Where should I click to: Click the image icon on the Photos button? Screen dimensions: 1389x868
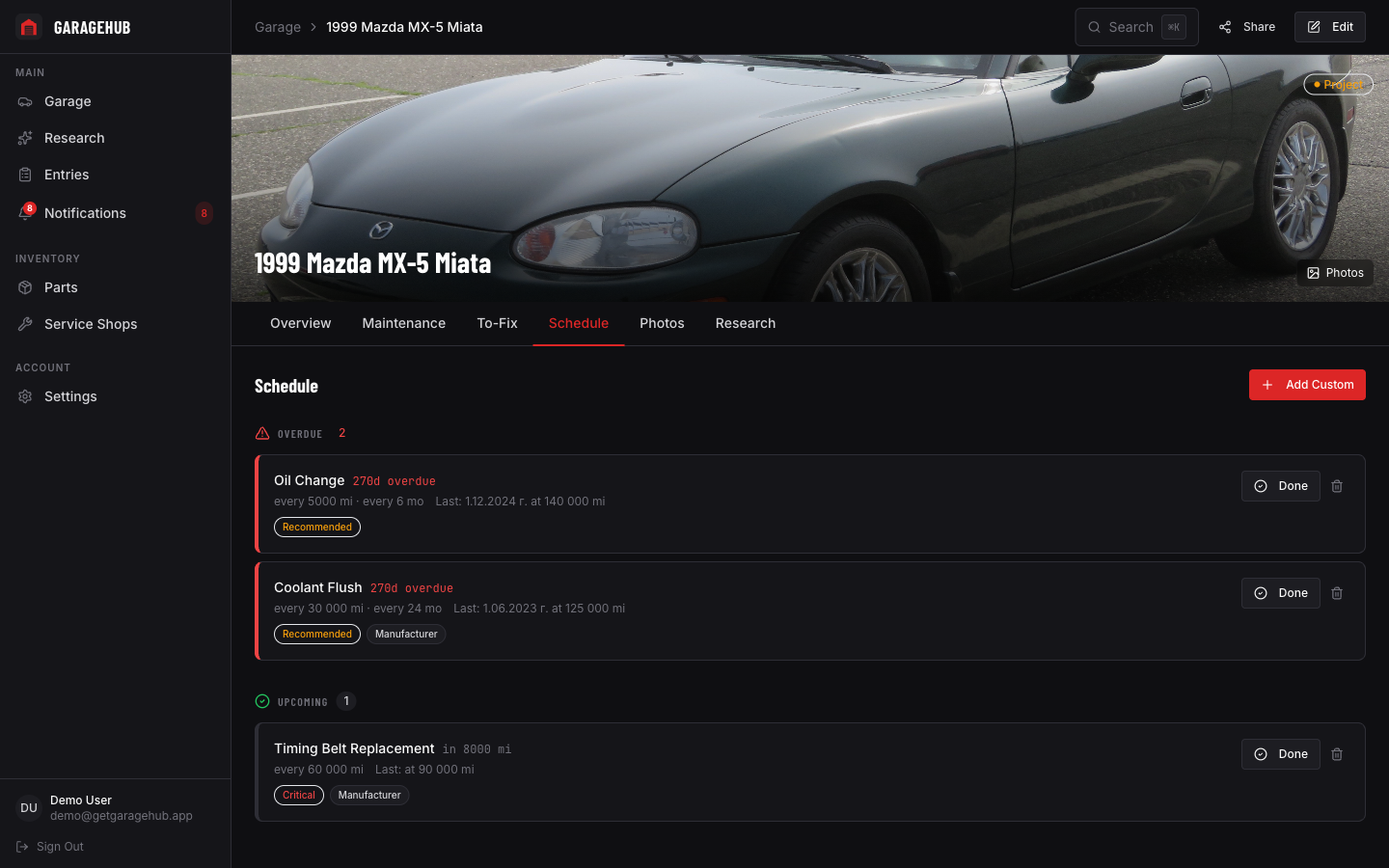point(1313,273)
